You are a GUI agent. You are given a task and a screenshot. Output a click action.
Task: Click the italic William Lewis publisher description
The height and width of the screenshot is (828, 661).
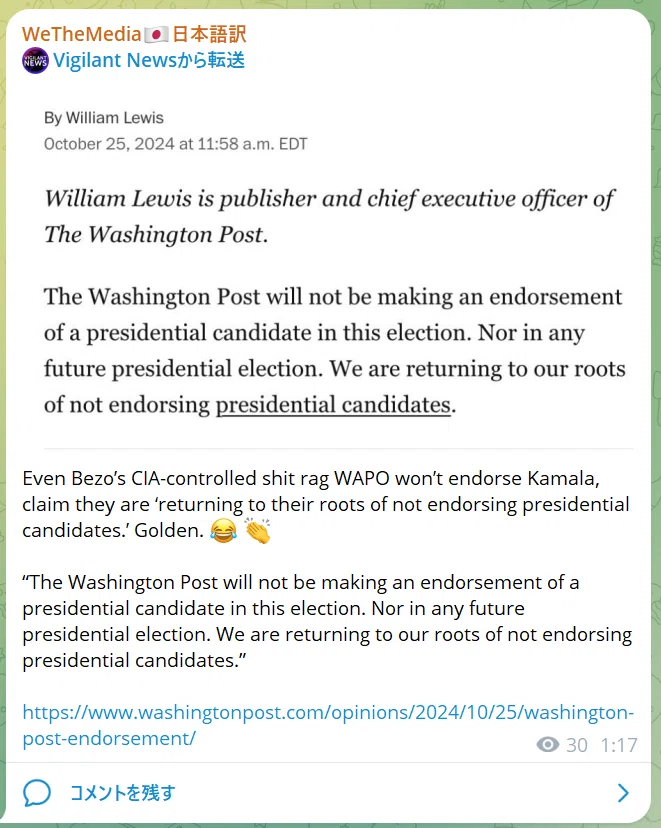coord(329,217)
